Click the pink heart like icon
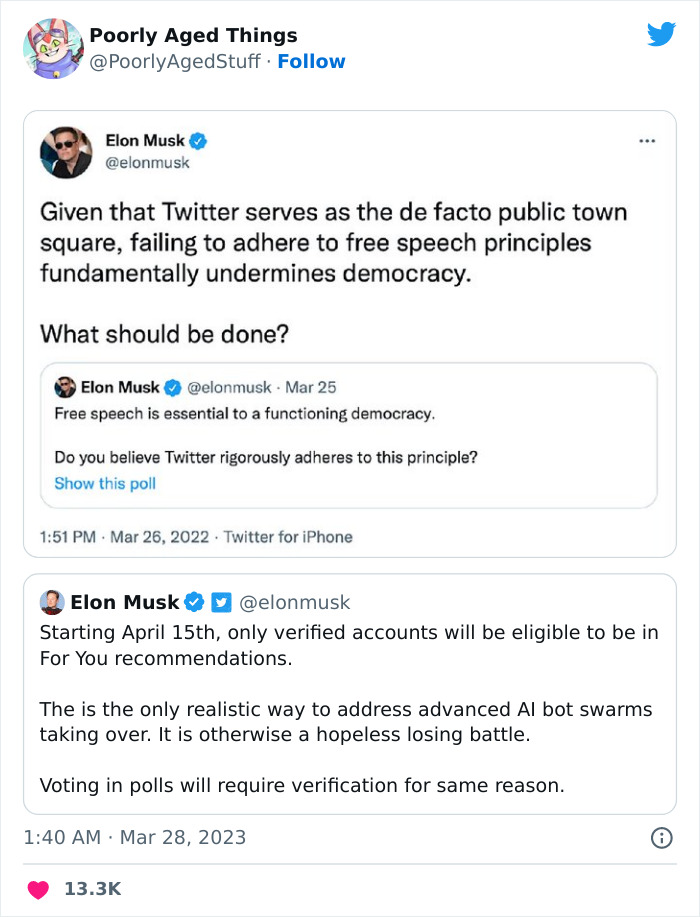The height and width of the screenshot is (917, 700). pos(38,889)
